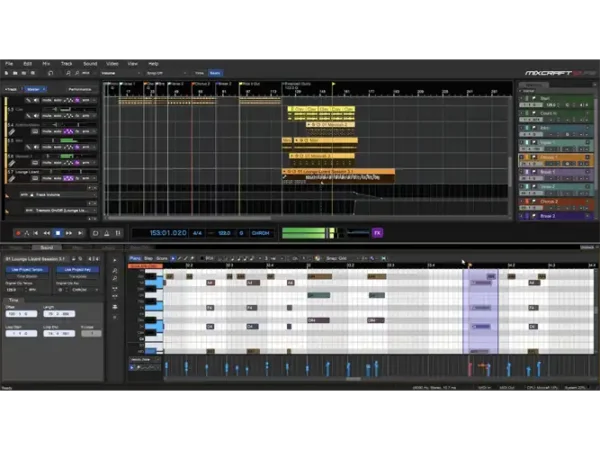Open the original clip key dropdown

[x=84, y=290]
